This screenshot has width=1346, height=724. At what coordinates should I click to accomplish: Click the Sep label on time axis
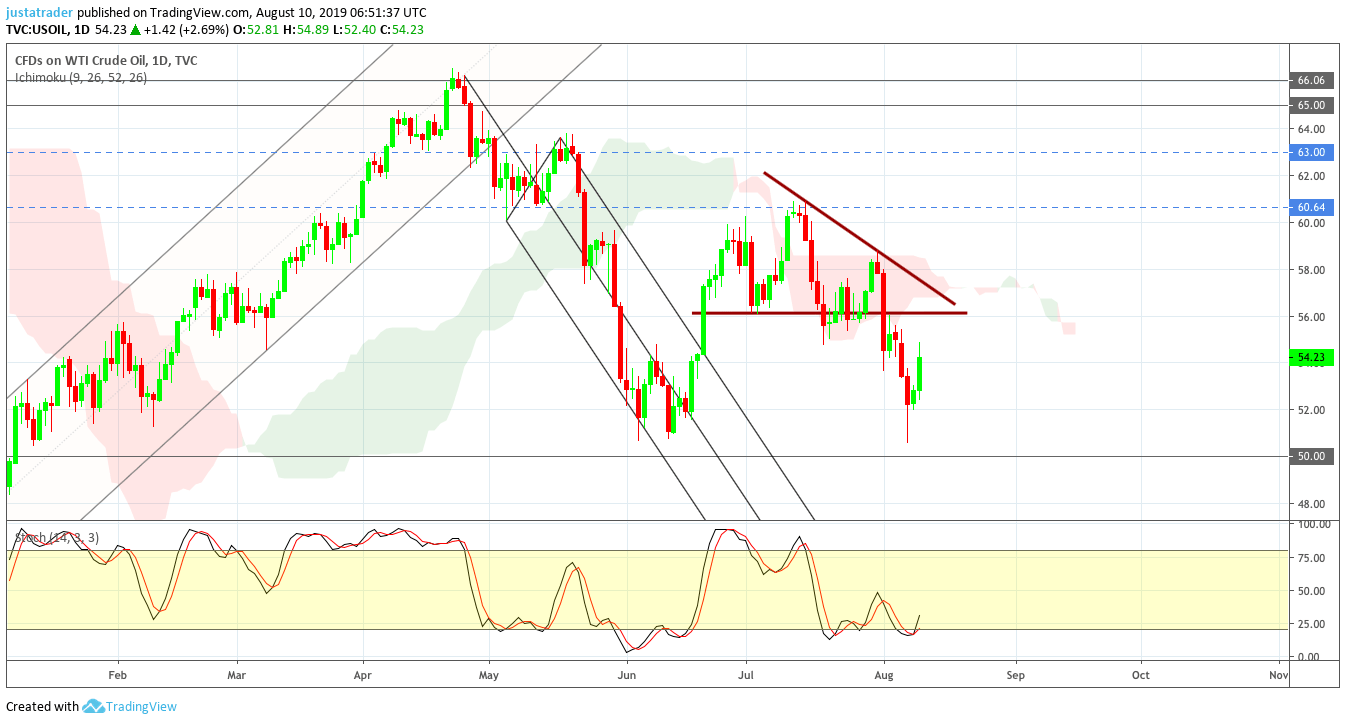point(1015,676)
